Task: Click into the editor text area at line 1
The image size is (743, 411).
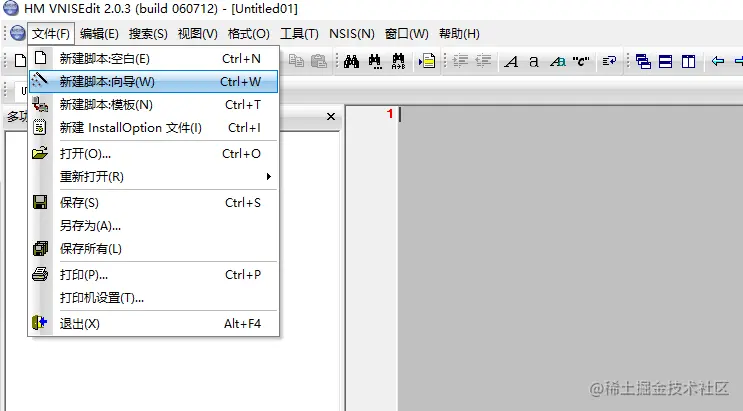Action: pos(570,114)
